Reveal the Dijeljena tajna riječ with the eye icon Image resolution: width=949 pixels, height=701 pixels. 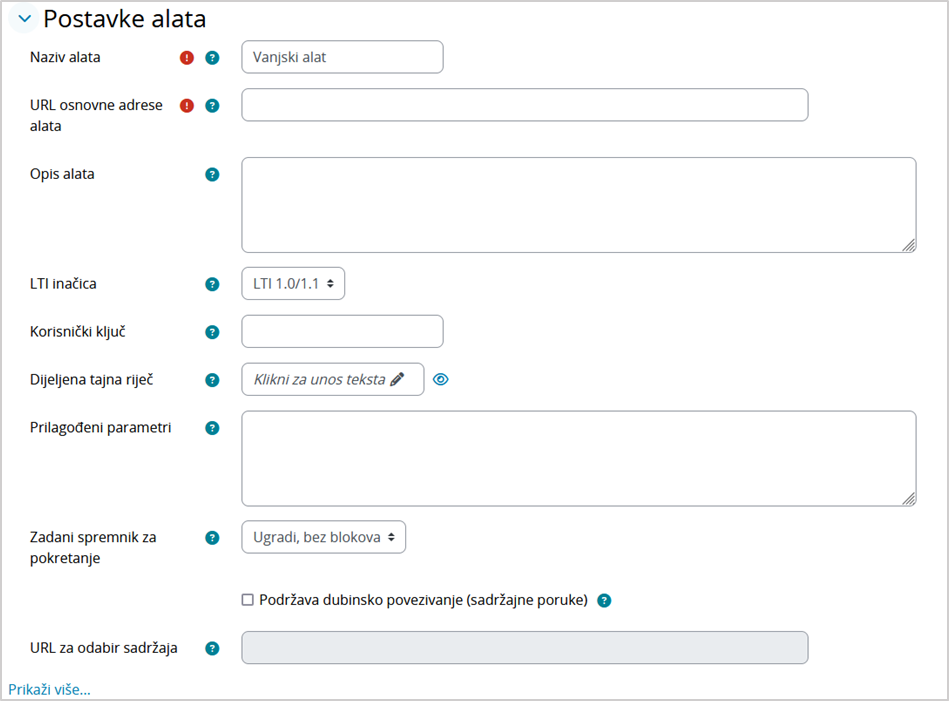(441, 379)
